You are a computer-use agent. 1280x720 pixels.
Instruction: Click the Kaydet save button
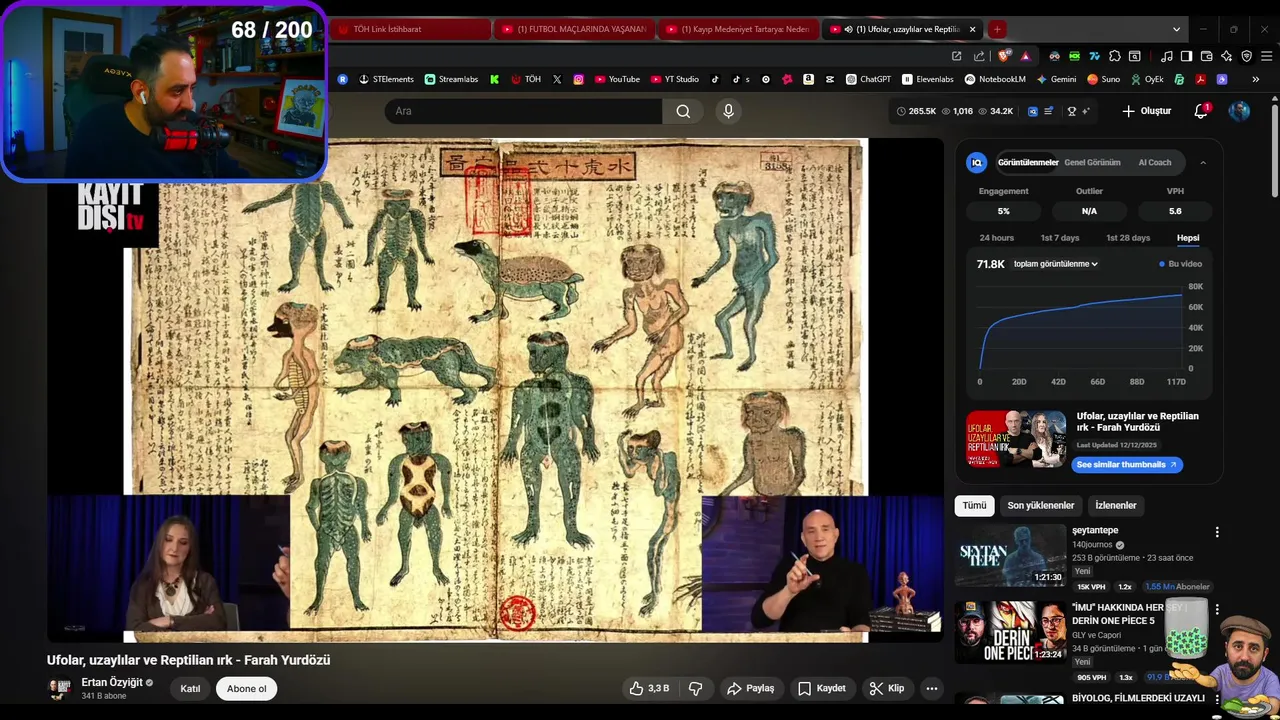tap(822, 688)
